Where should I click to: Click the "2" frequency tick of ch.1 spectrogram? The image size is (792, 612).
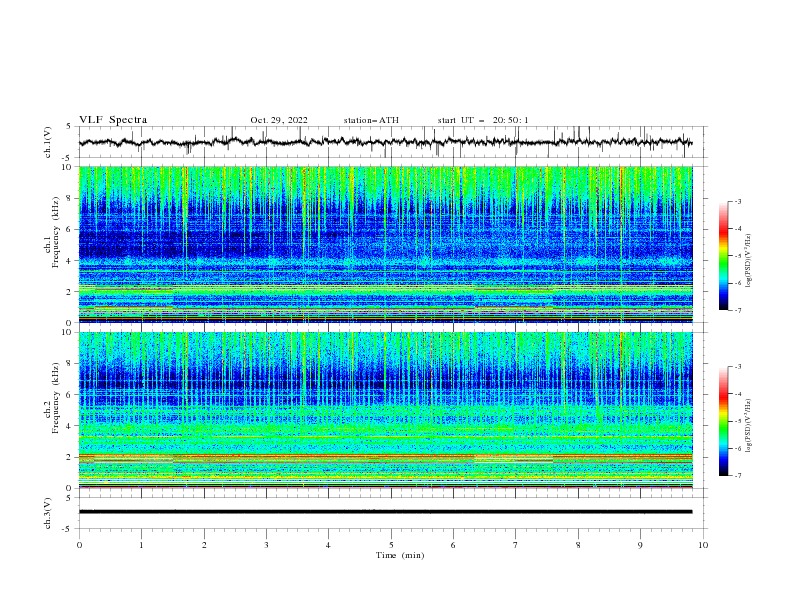(x=70, y=291)
